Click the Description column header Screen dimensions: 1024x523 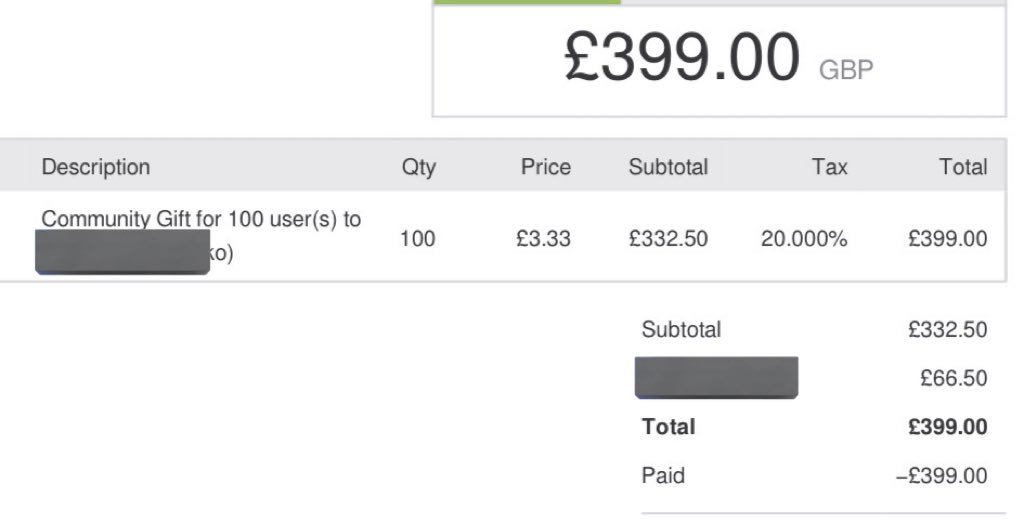96,167
